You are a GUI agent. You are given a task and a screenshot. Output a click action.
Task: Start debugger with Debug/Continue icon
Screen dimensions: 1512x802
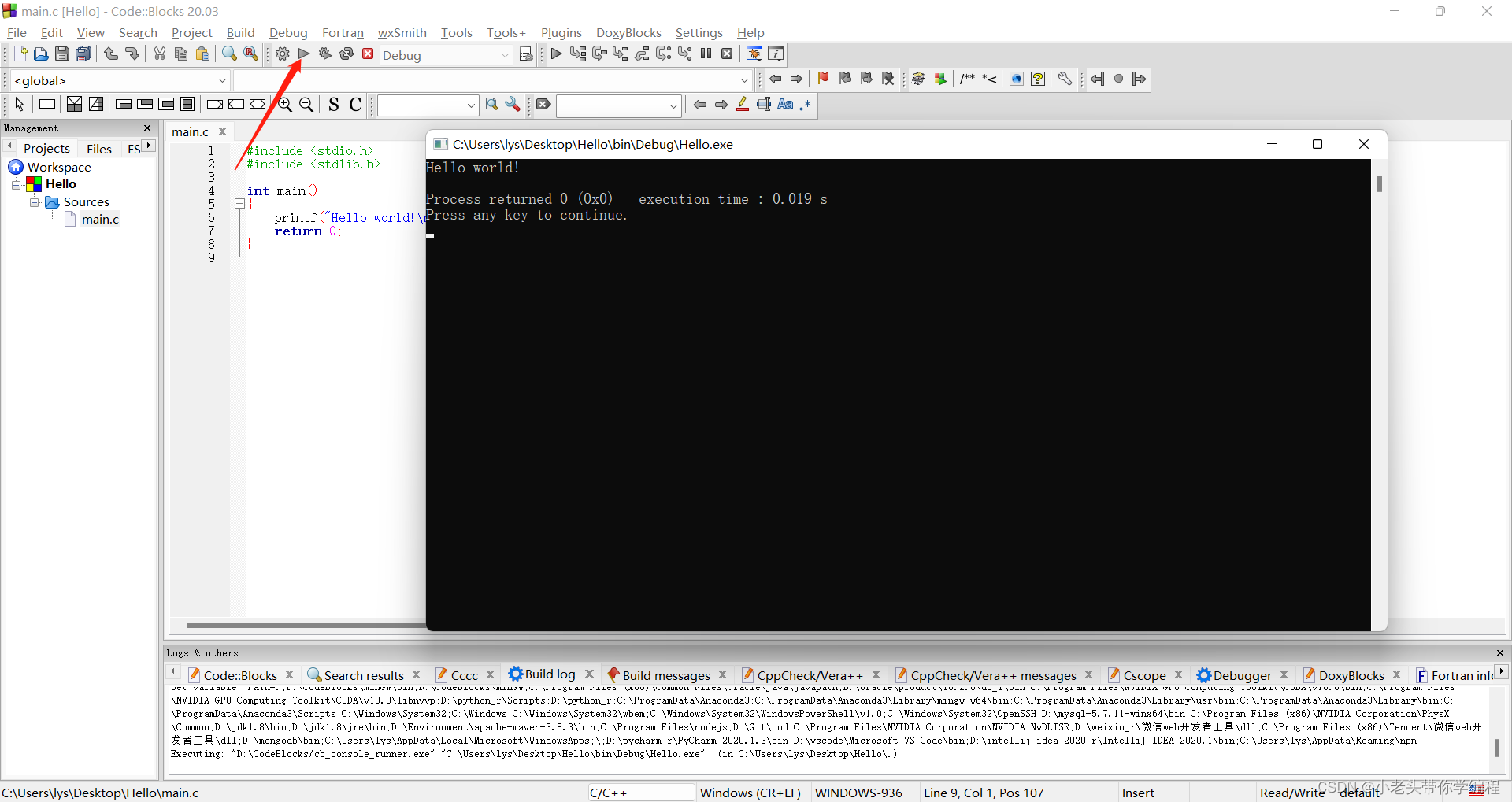tap(556, 54)
